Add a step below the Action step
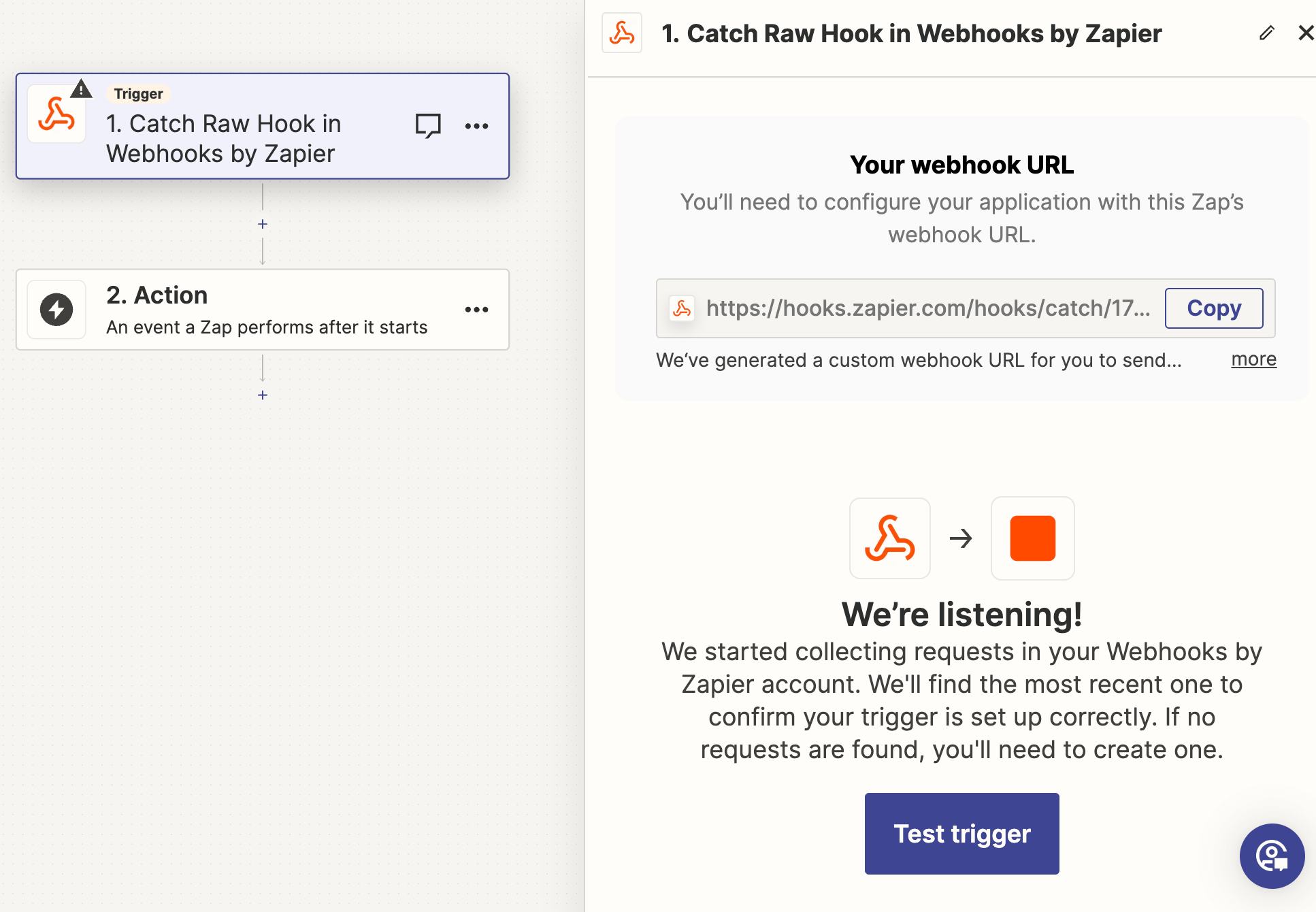Viewport: 1316px width, 912px height. click(x=263, y=395)
